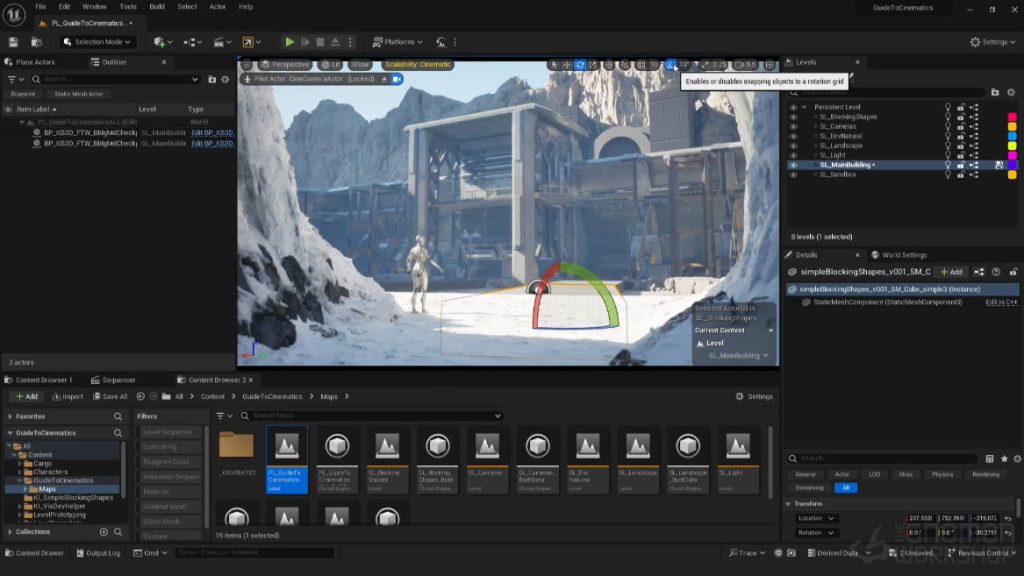Open the Outliner settings gear
Viewport: 1024px width, 576px height.
(x=225, y=79)
